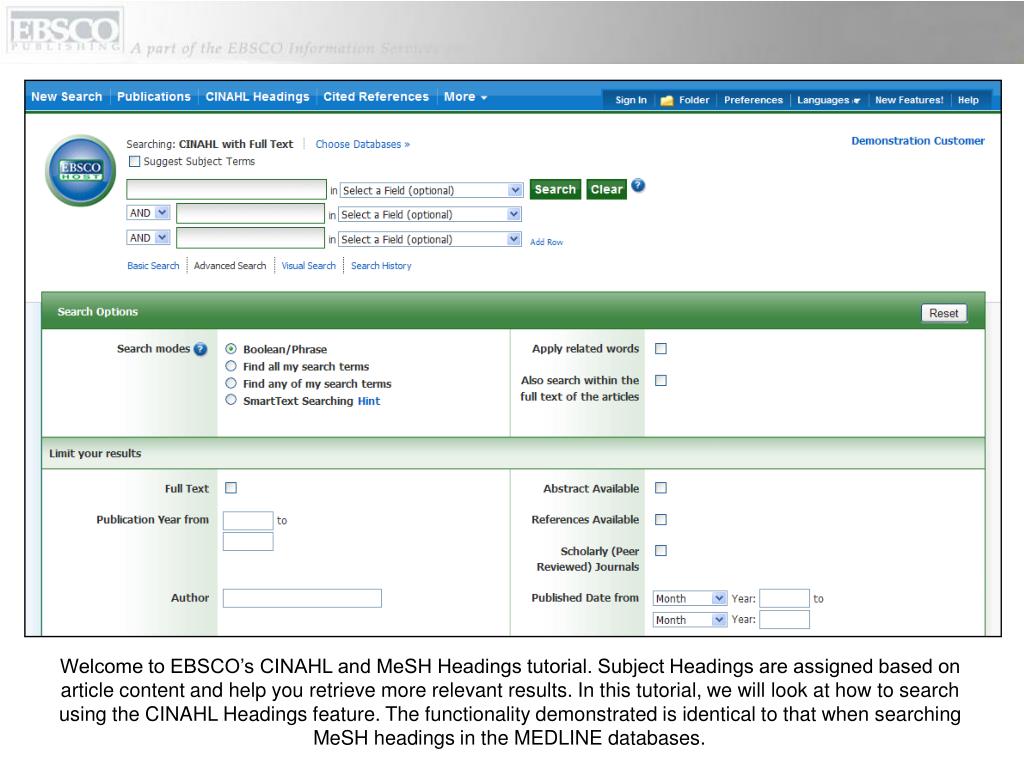Open CINAHL Headings

(x=257, y=97)
